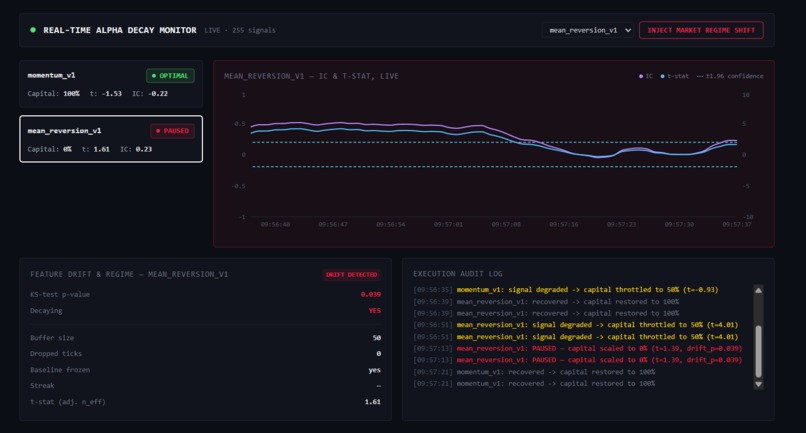Select the mean_reversion_v1 signal card
The height and width of the screenshot is (433, 806).
111,139
